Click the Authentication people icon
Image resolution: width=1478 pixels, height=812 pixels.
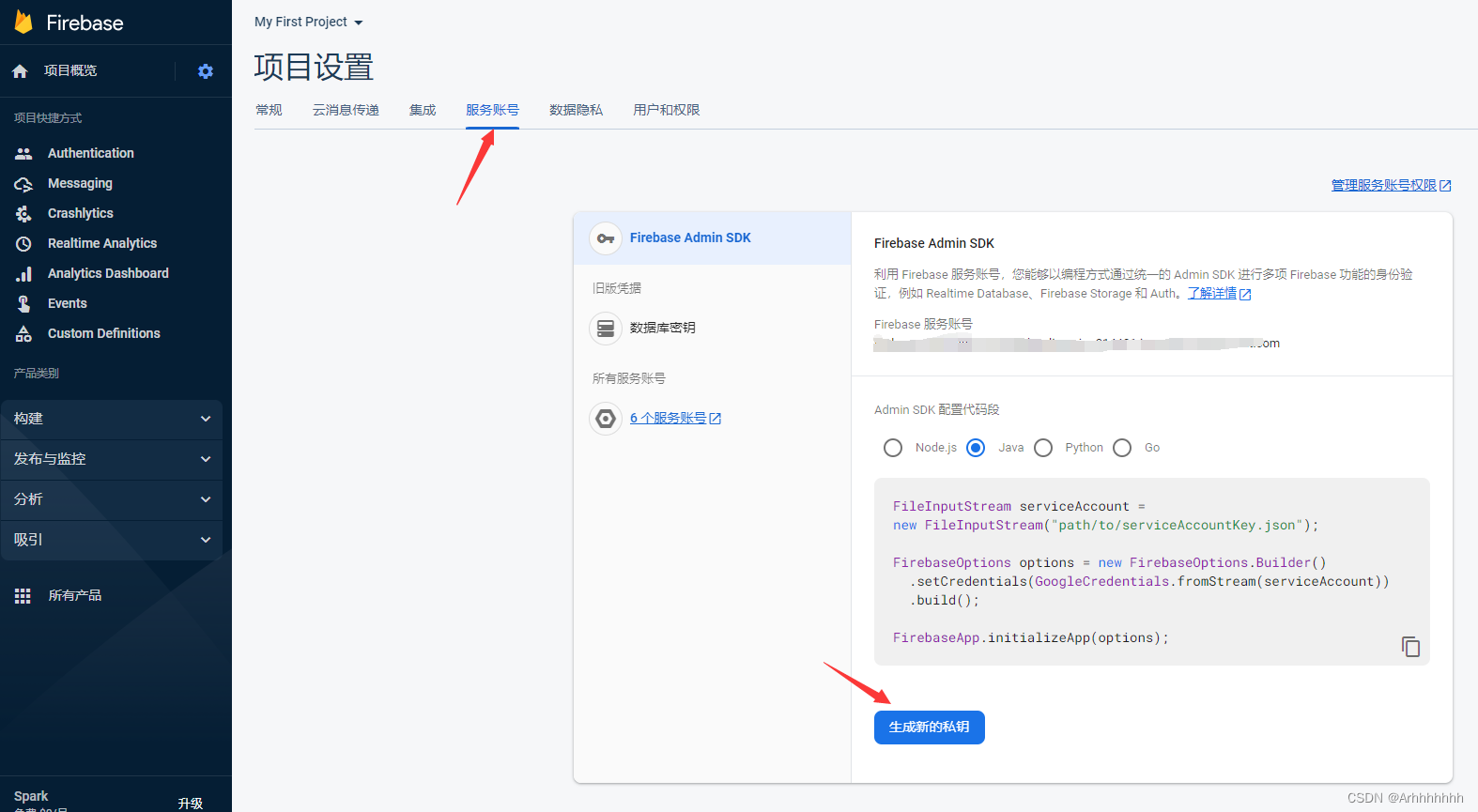click(23, 153)
